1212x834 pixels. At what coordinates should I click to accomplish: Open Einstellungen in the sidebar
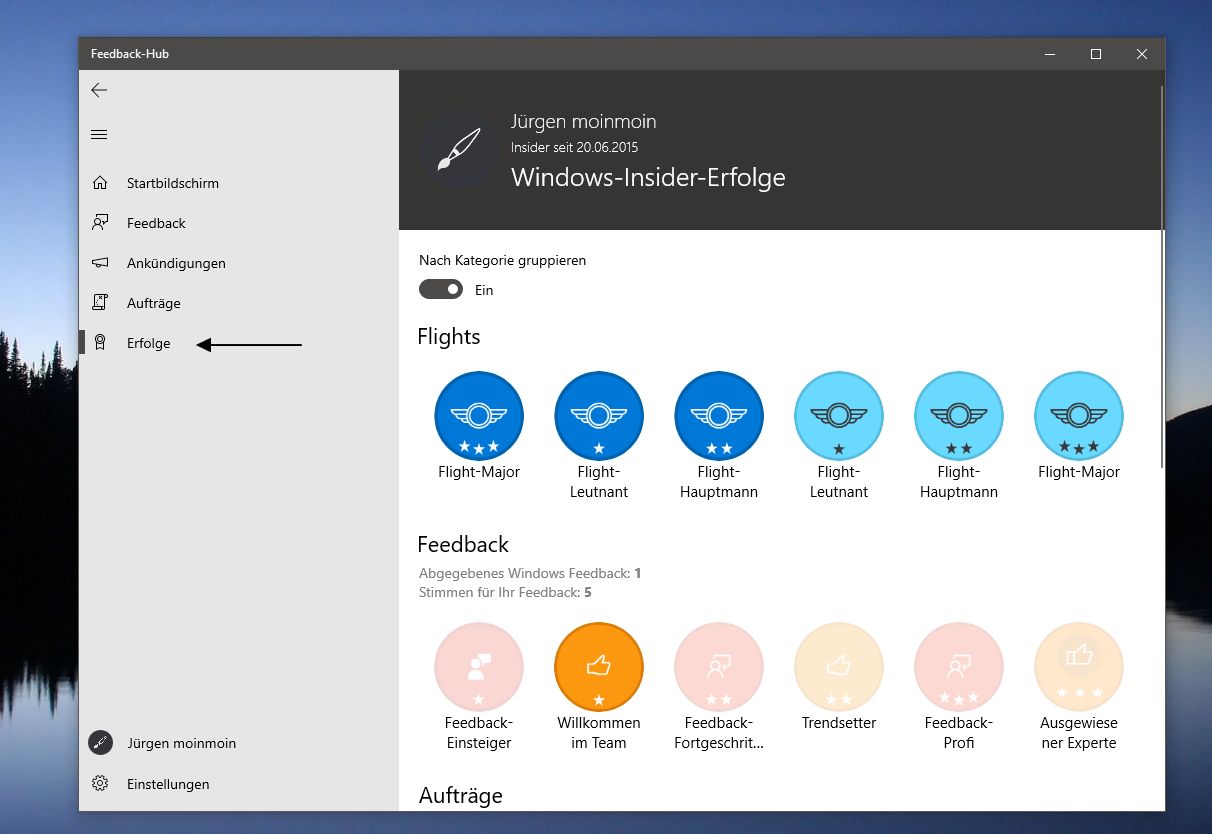click(x=239, y=784)
